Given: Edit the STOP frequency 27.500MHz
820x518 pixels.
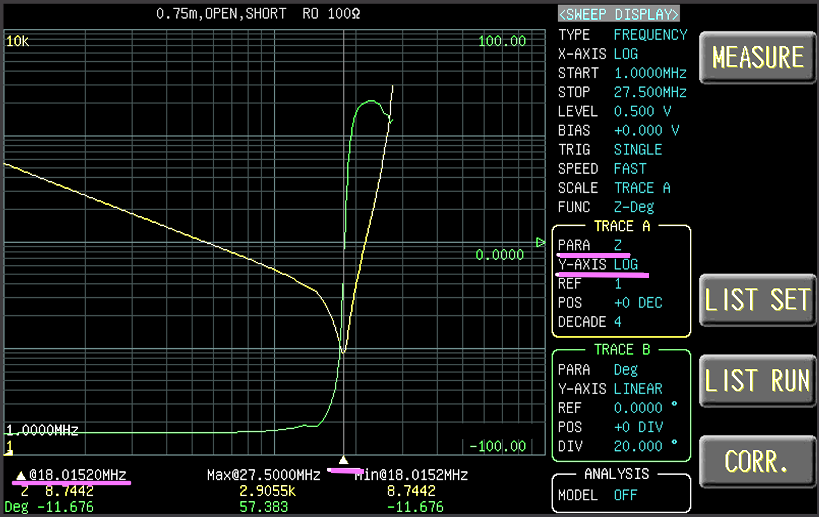Looking at the screenshot, I should click(650, 92).
